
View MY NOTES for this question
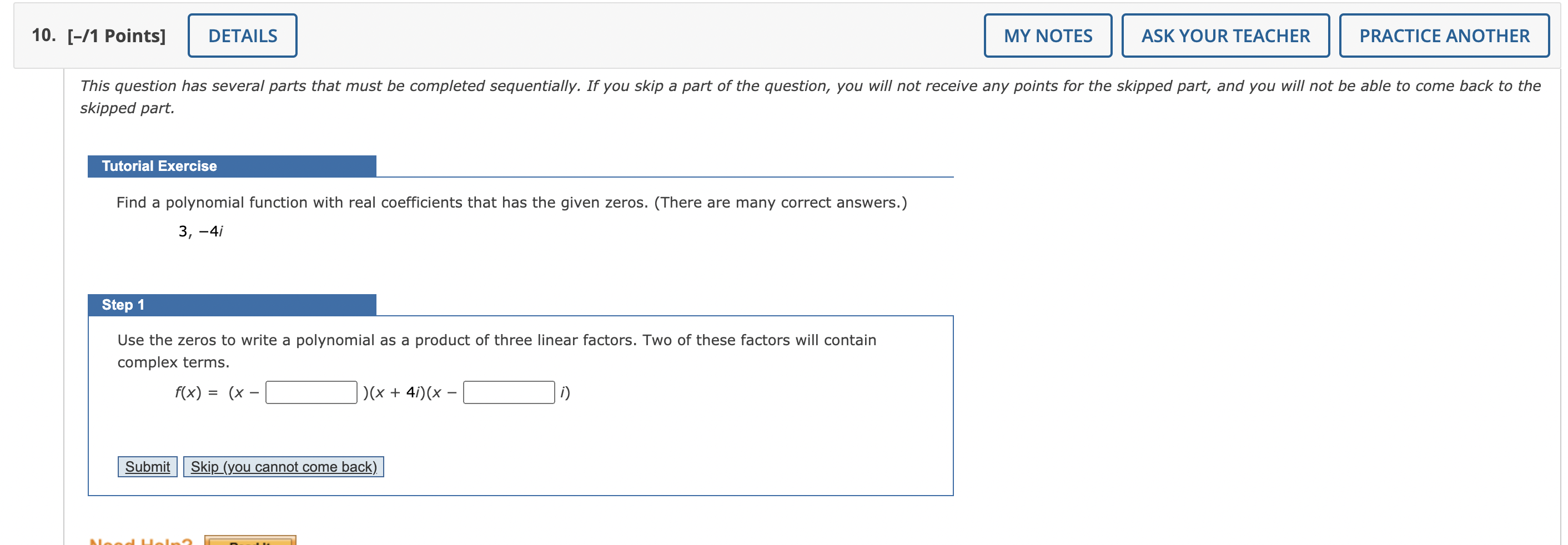(1048, 36)
